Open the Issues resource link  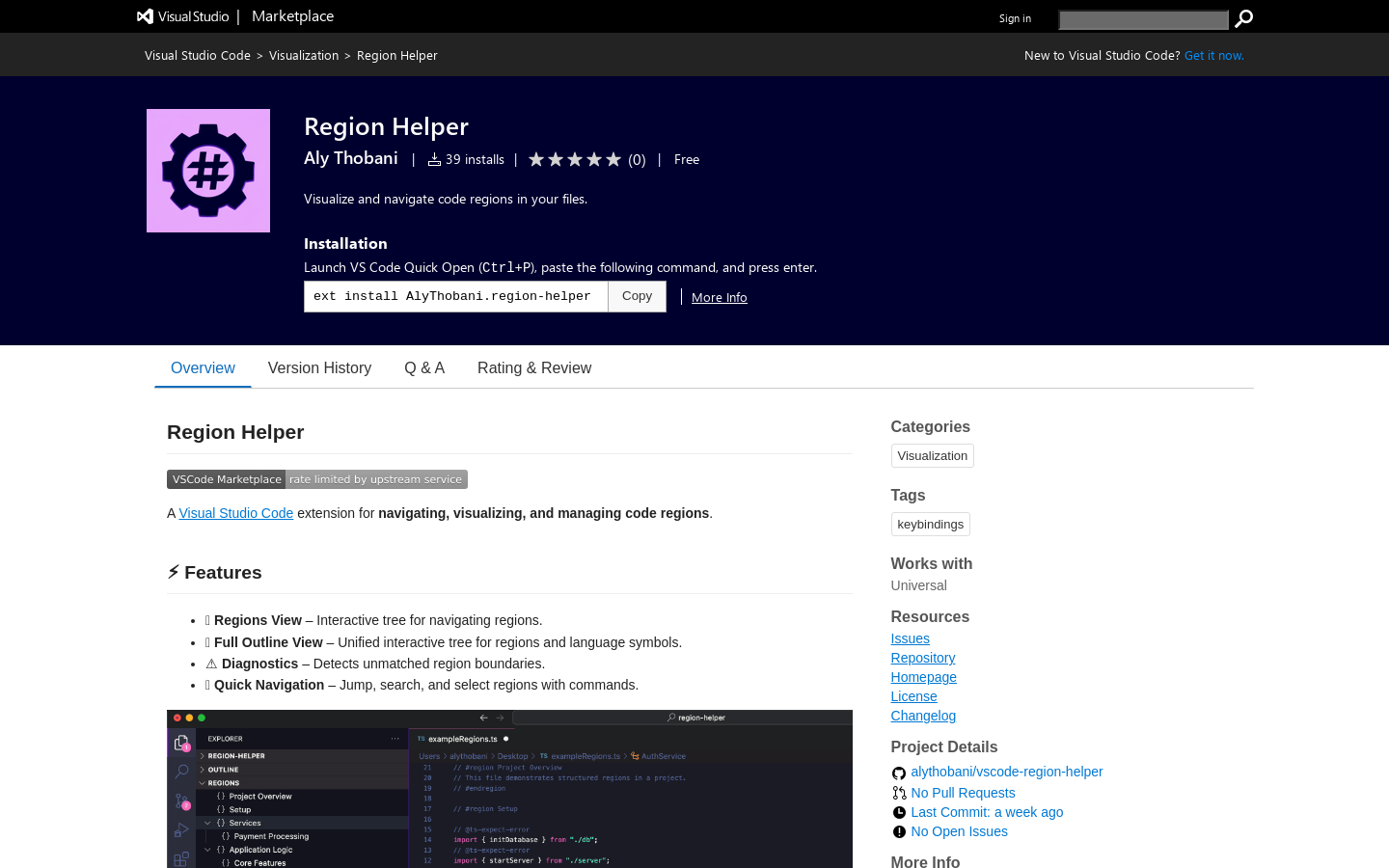click(911, 638)
